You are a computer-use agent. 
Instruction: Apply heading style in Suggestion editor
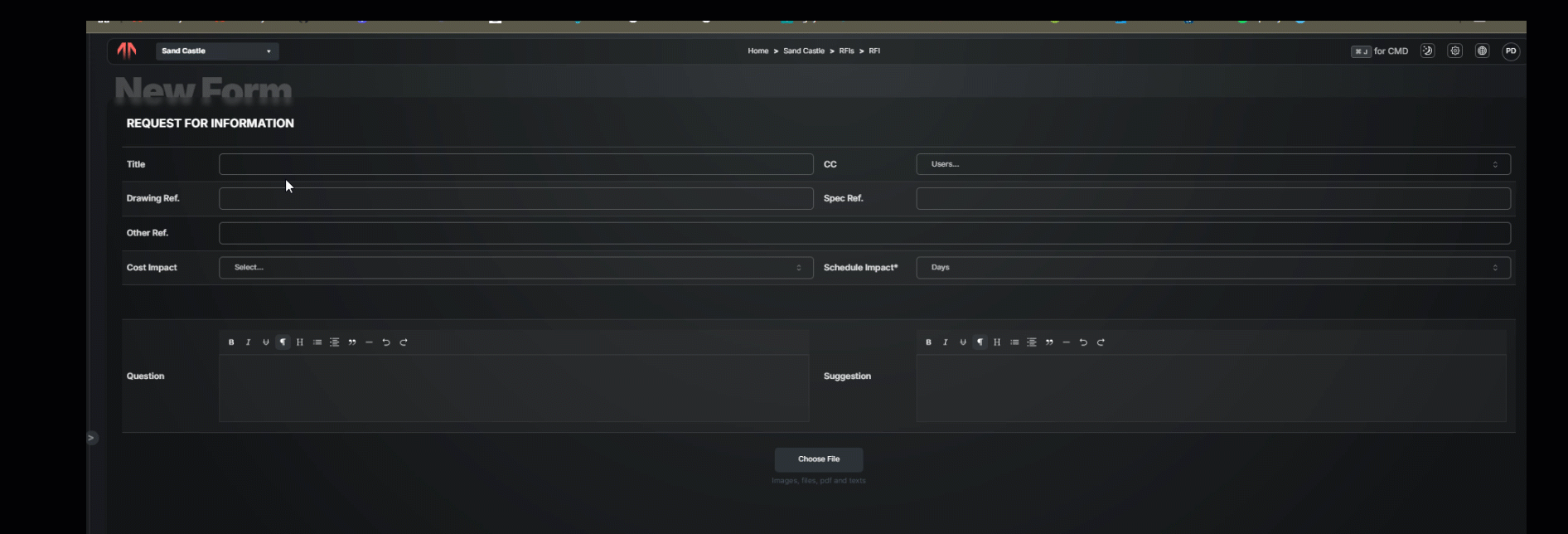point(997,342)
